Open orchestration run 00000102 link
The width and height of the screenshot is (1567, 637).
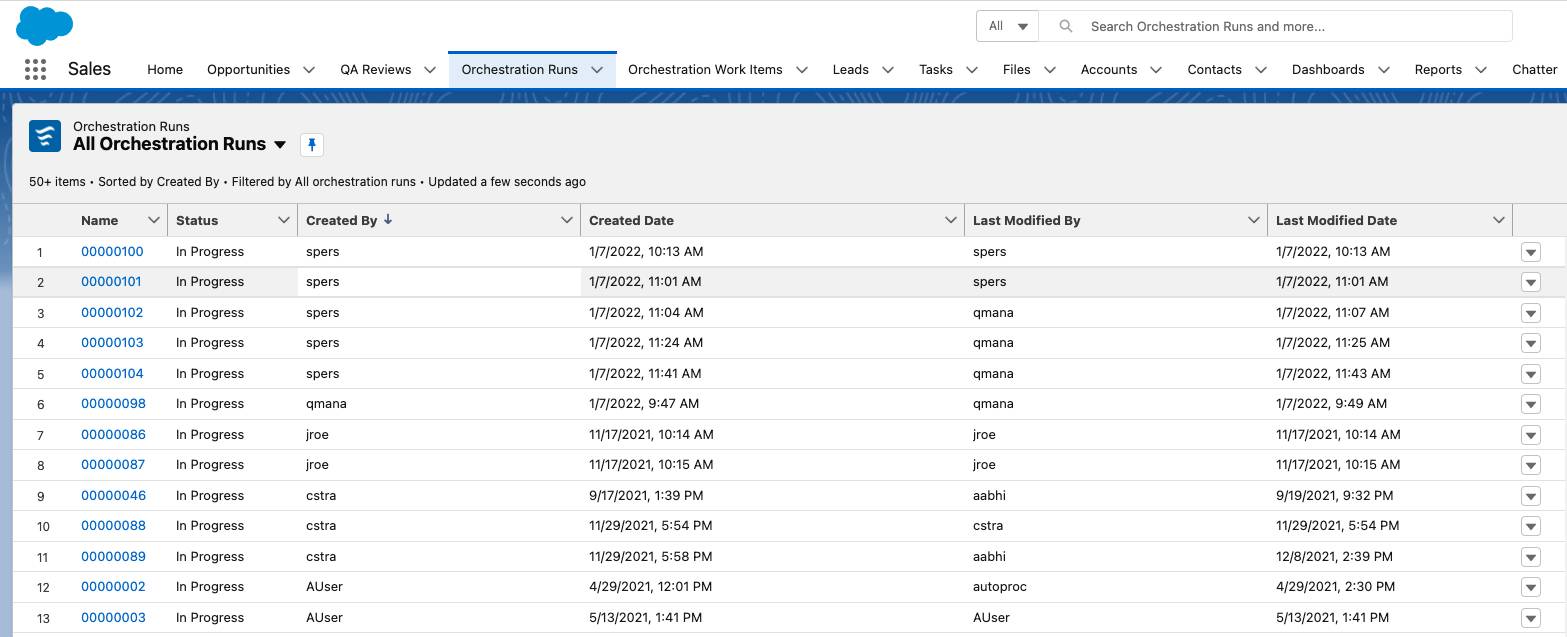(112, 313)
